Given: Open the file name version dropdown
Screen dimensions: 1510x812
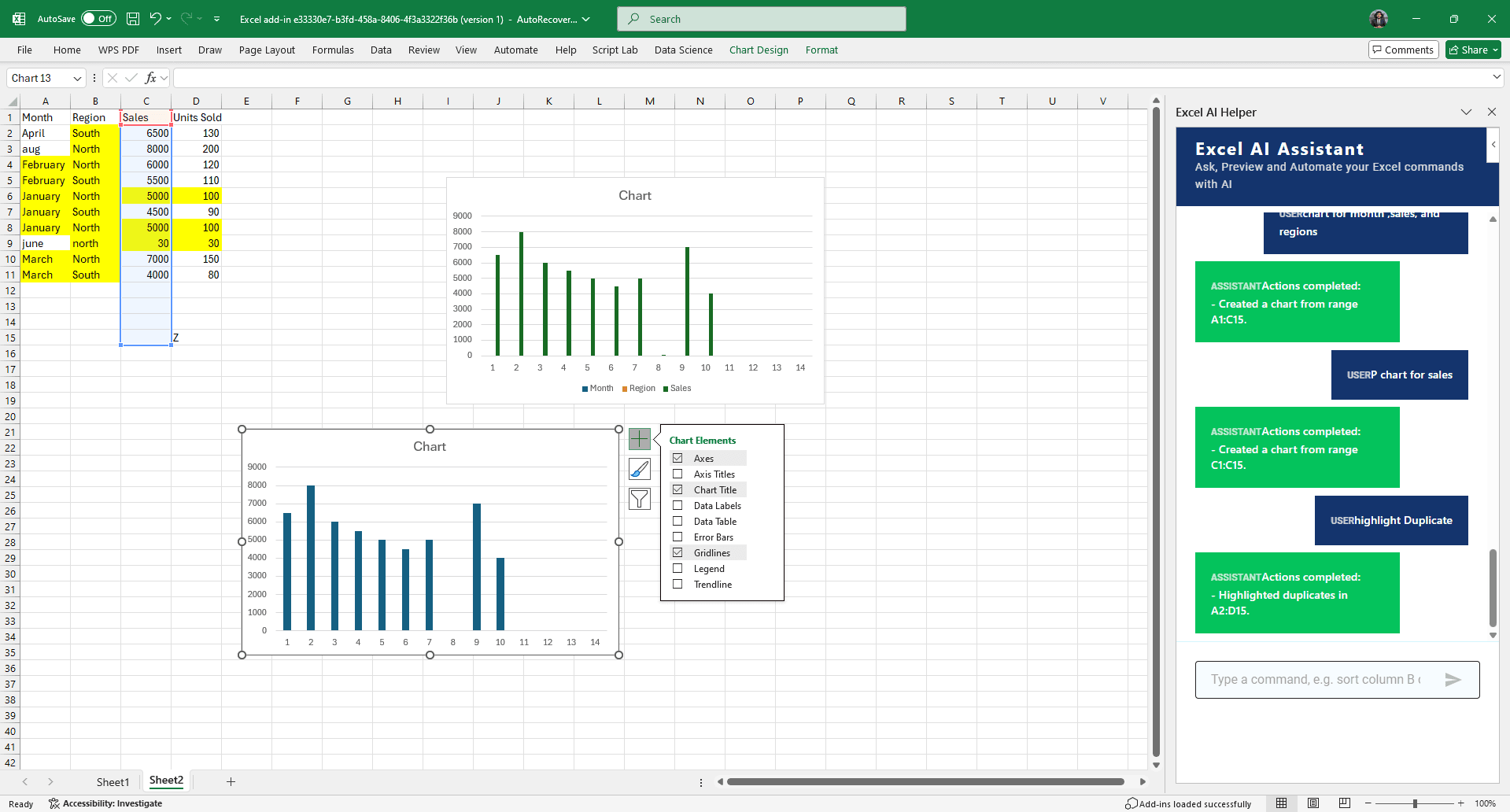Looking at the screenshot, I should (585, 19).
